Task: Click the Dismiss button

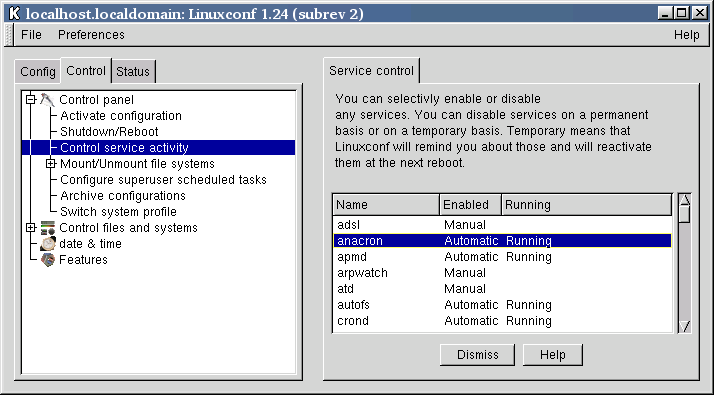Action: tap(477, 354)
